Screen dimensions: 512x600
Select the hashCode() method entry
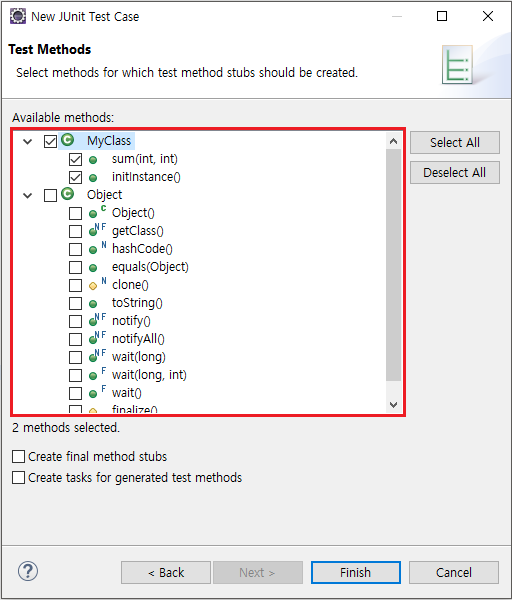point(142,249)
